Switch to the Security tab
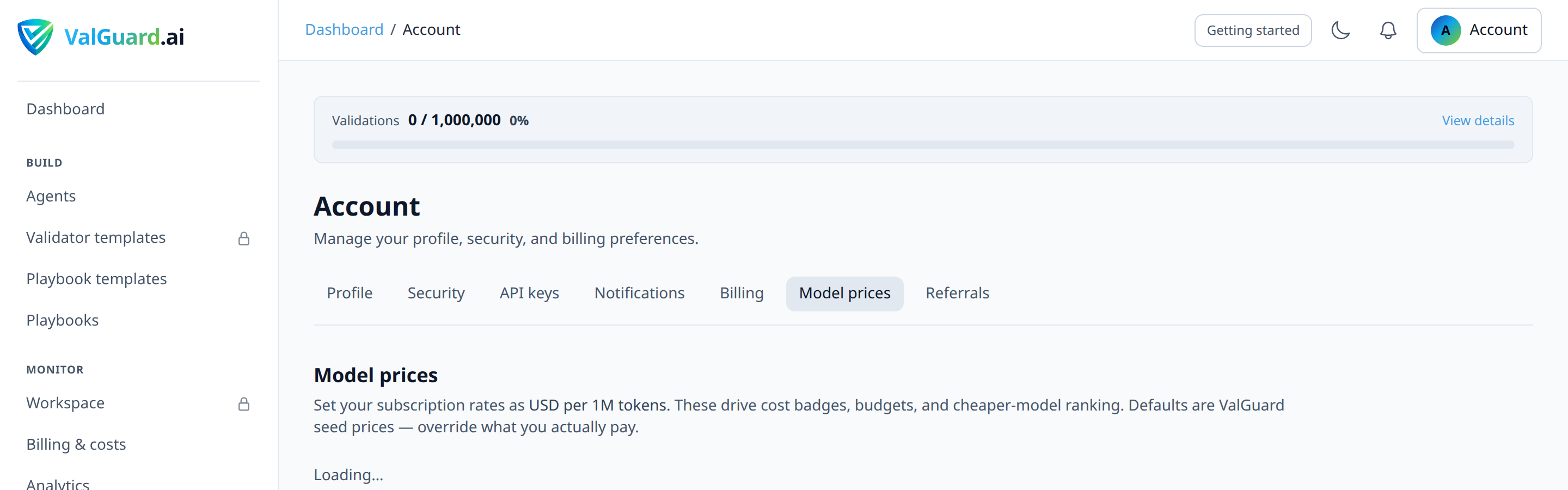 coord(436,293)
